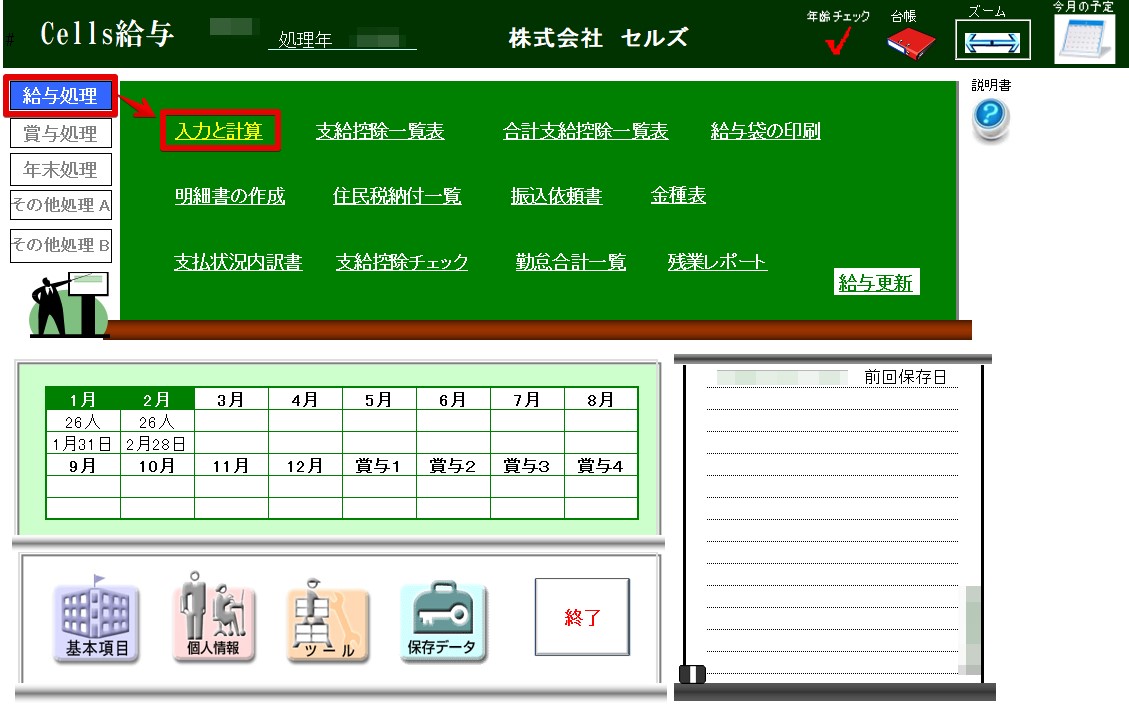Switch to the 年末処理 menu tab
This screenshot has width=1129, height=707.
pyautogui.click(x=61, y=169)
